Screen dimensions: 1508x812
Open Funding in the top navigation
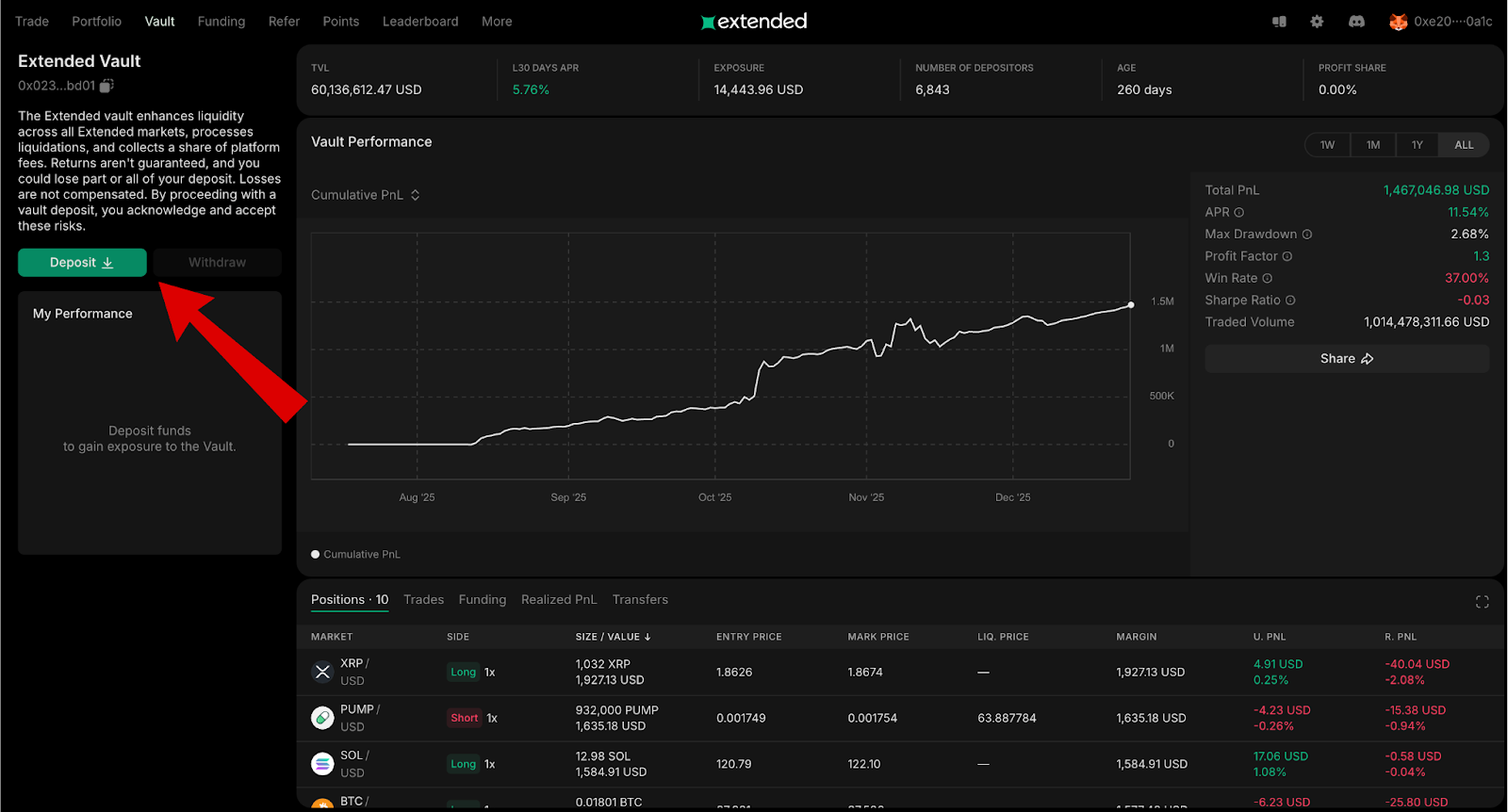click(x=221, y=22)
